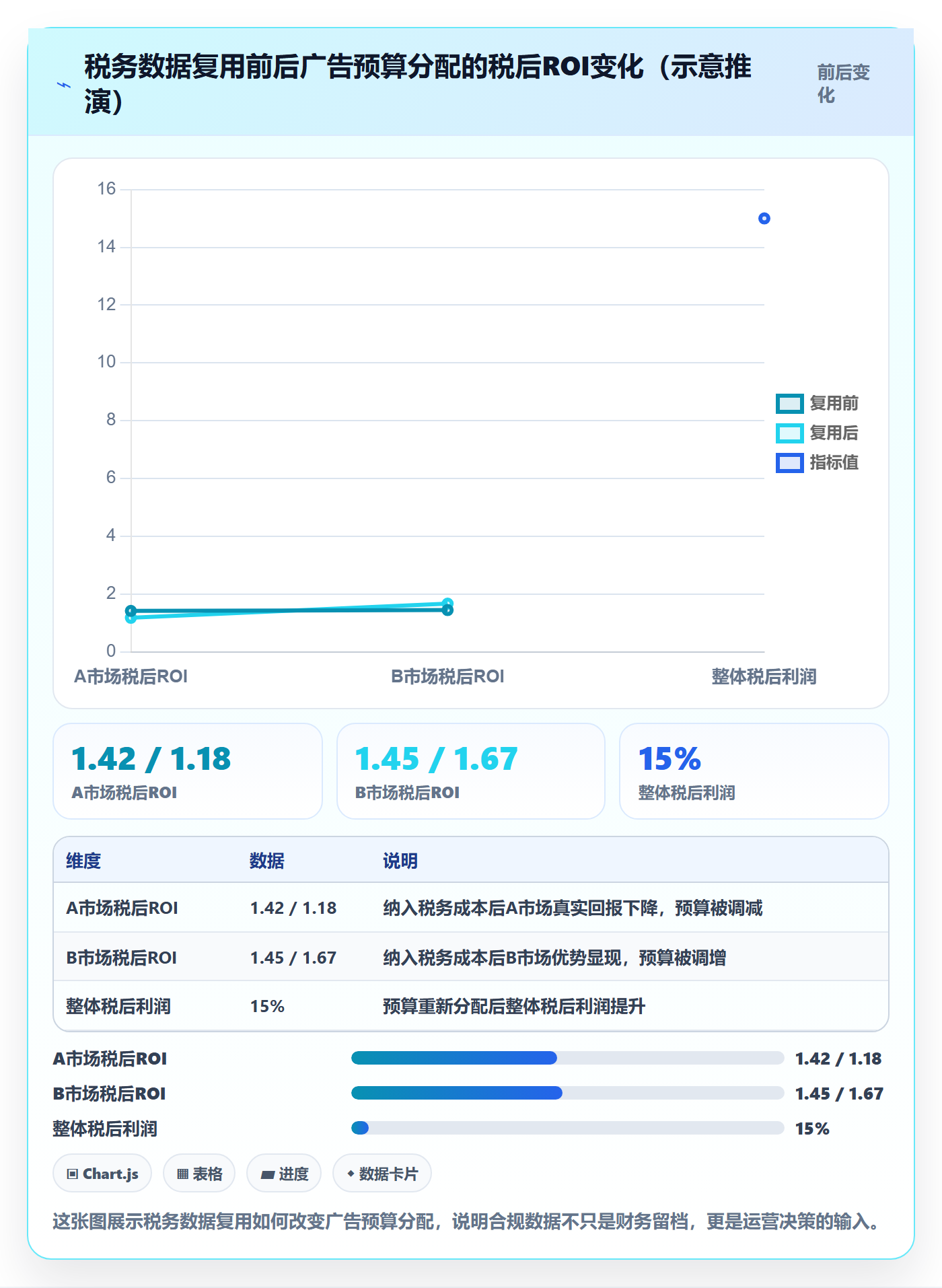Viewport: 942px width, 1288px height.
Task: Click the B市场税后ROI label on the chart x-axis
Action: coord(447,676)
